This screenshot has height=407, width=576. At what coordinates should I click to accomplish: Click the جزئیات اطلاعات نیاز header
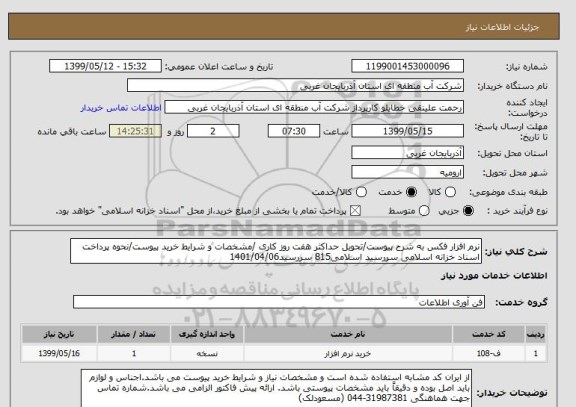(502, 27)
